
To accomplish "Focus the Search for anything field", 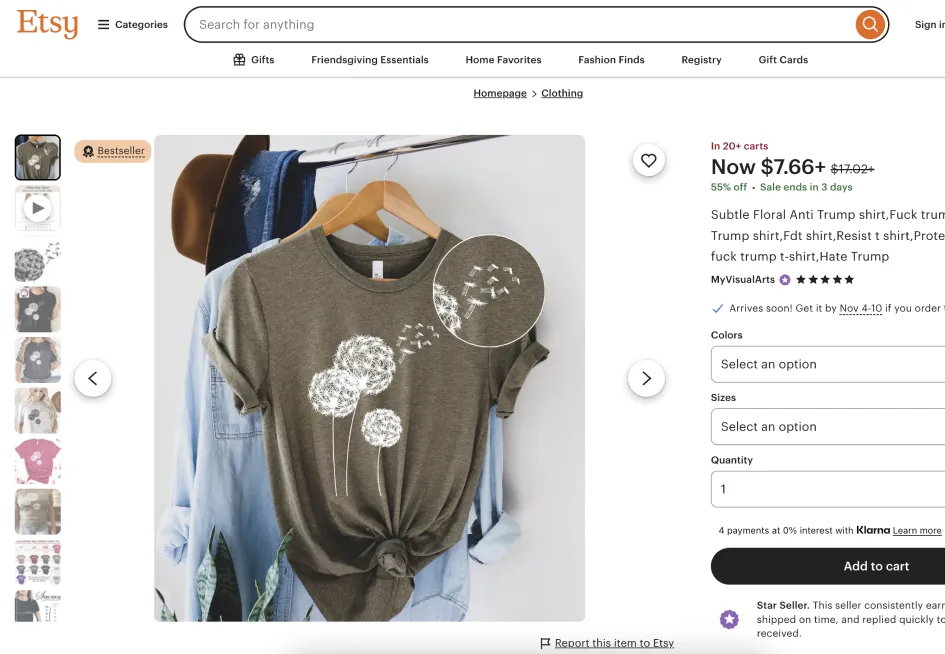I will 520,24.
